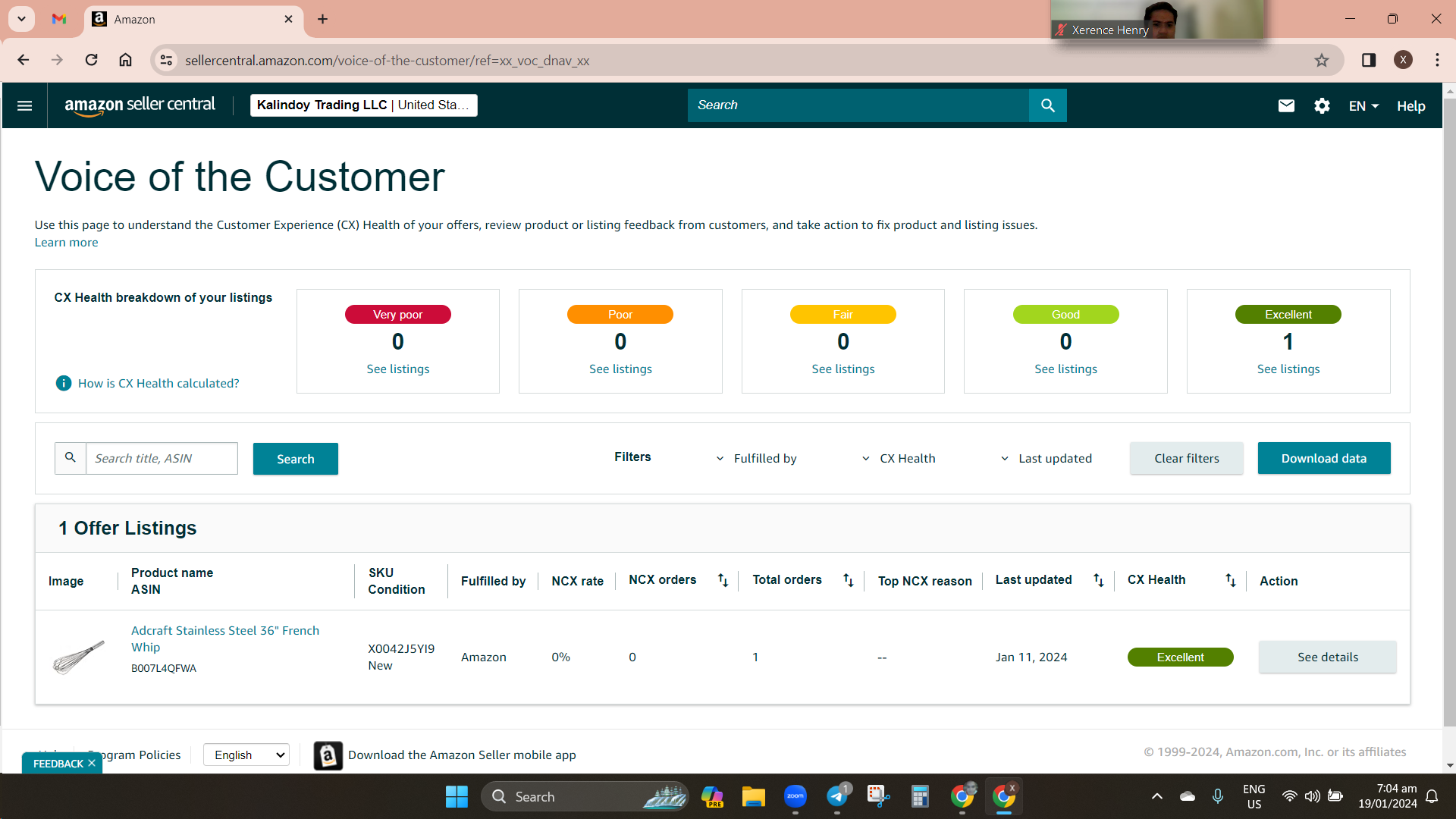Bookmark this page with the star
Viewport: 1456px width, 819px height.
1322,60
